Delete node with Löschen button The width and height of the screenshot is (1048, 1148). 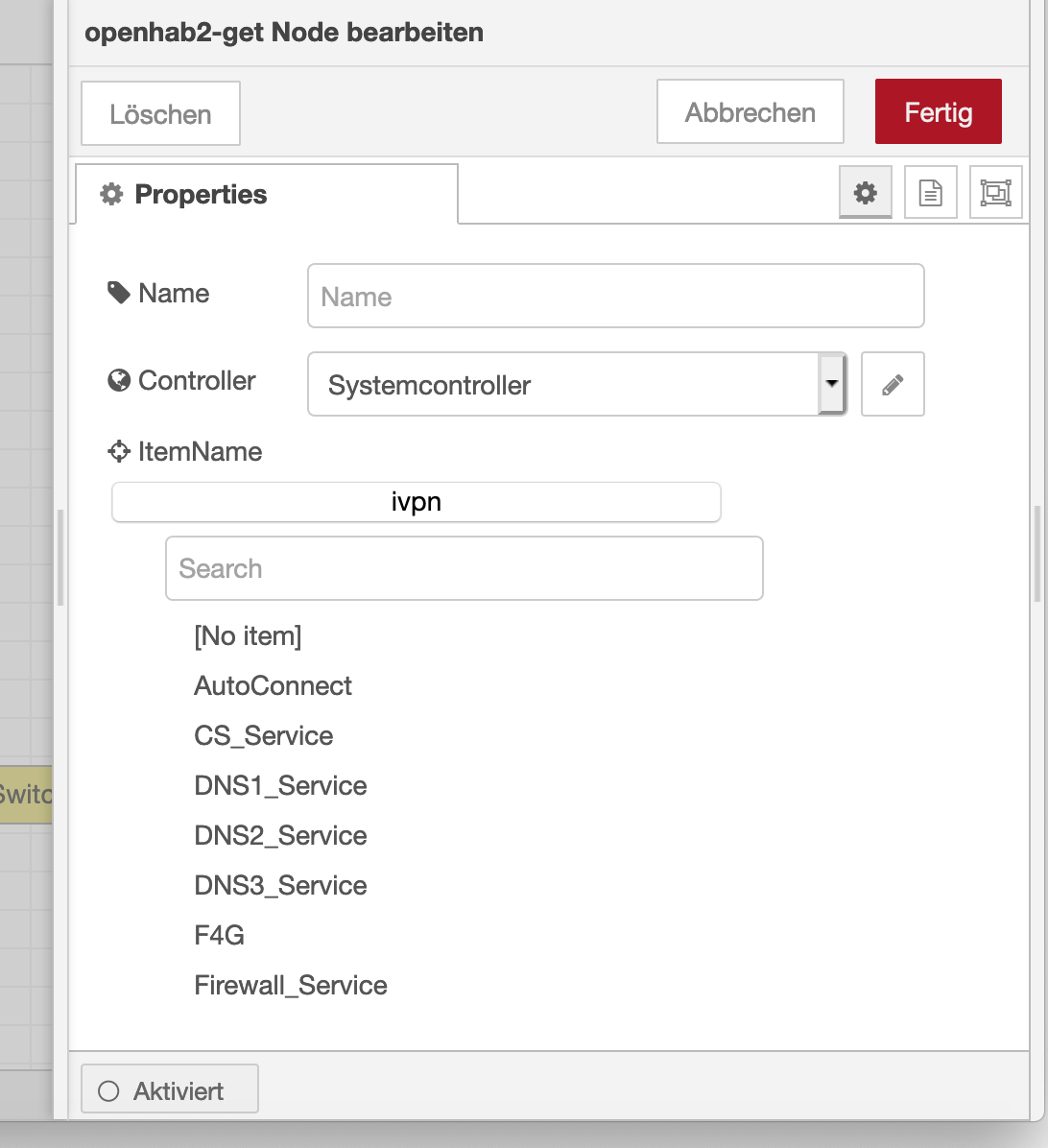(x=160, y=114)
